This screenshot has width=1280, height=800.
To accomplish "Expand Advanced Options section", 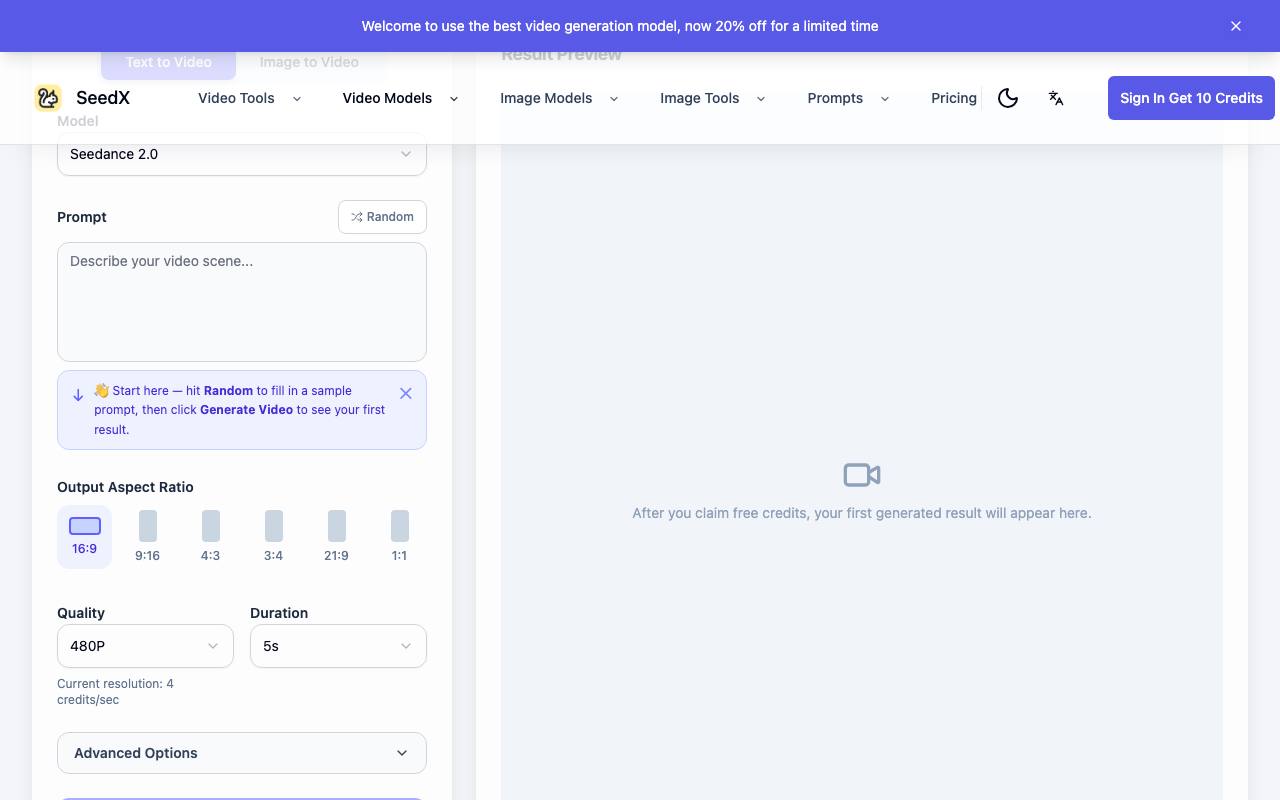I will 242,753.
